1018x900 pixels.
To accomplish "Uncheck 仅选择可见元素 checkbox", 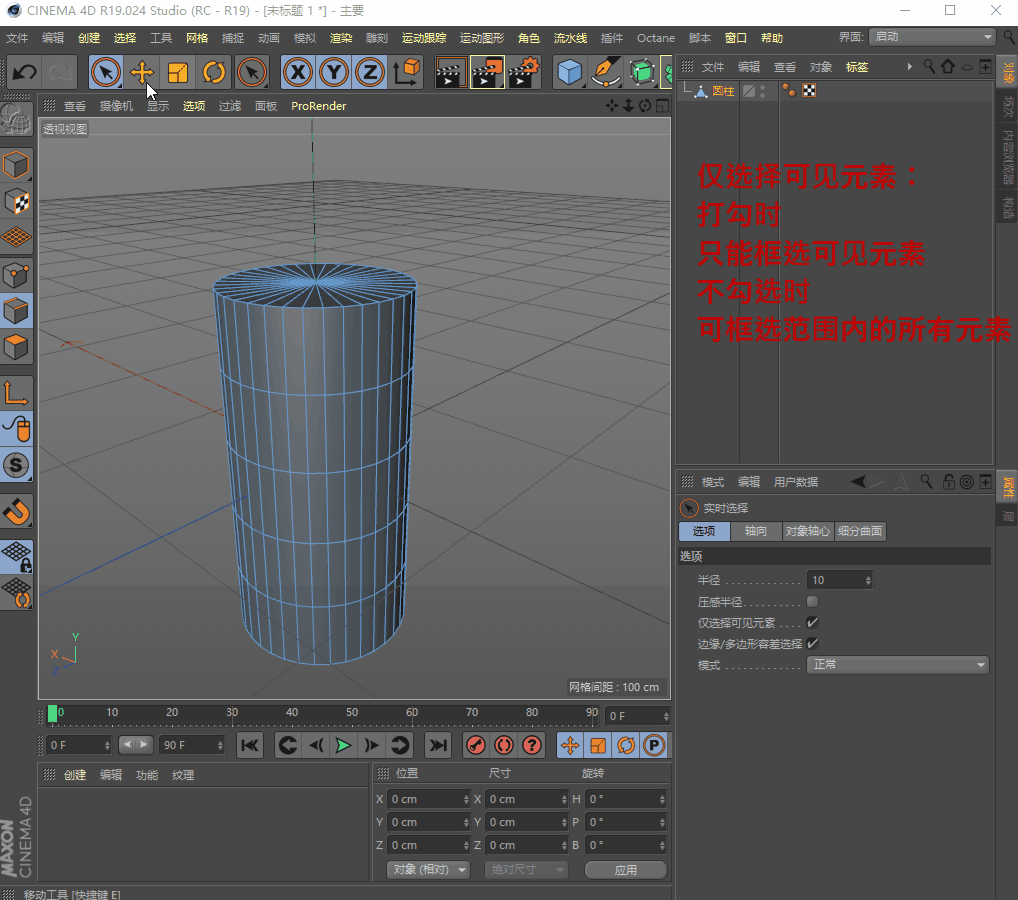I will click(x=812, y=622).
